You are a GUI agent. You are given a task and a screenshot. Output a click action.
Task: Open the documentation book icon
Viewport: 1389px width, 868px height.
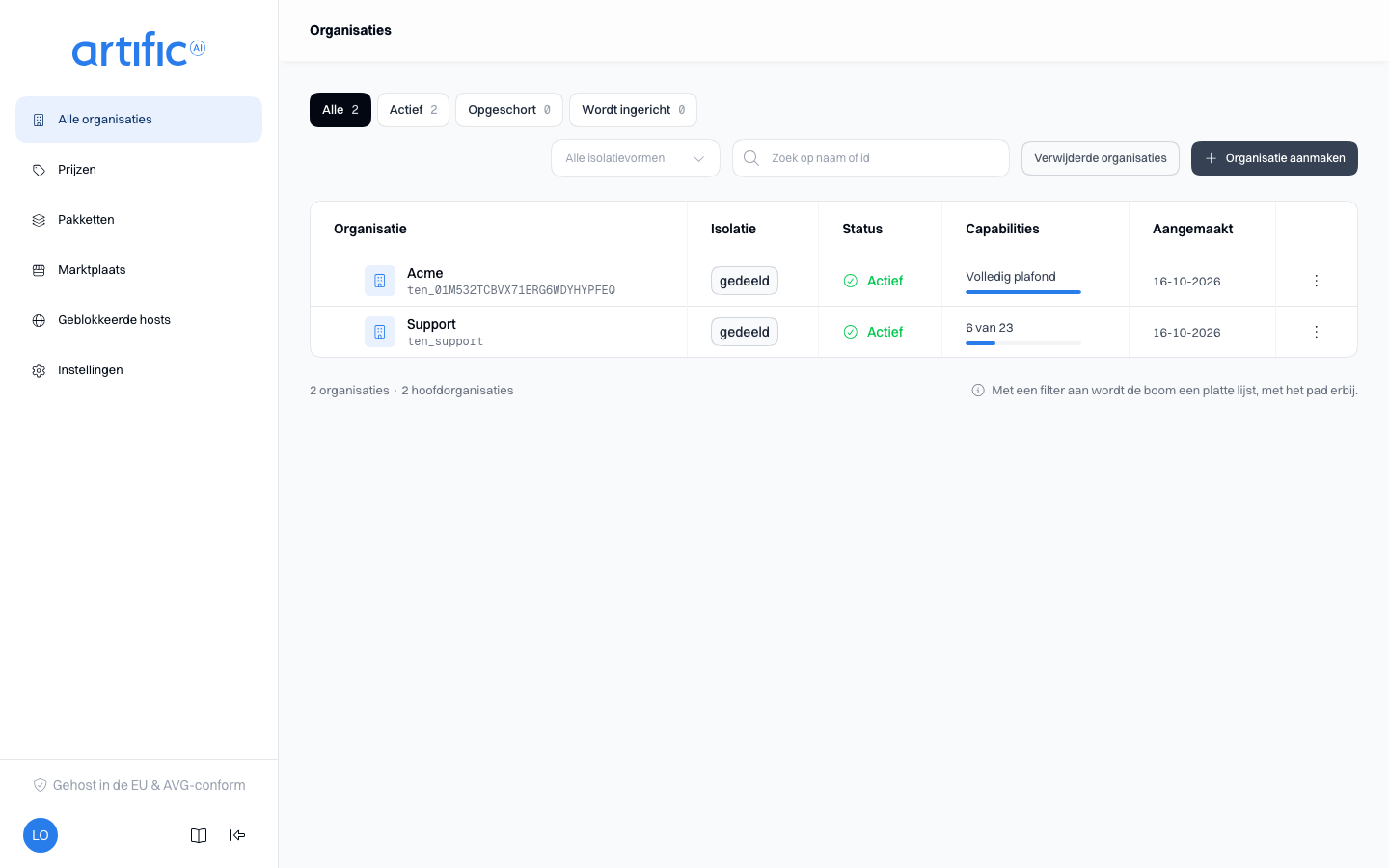[x=199, y=835]
